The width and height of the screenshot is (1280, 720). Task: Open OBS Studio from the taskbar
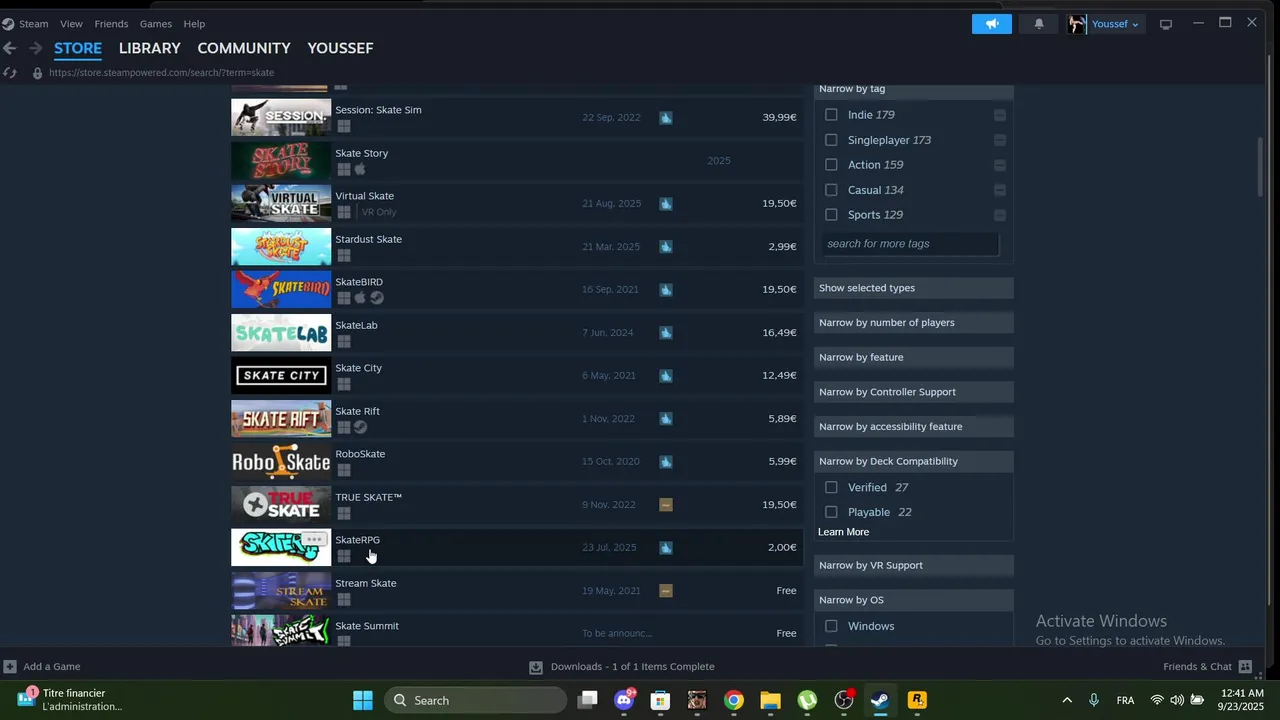click(844, 700)
